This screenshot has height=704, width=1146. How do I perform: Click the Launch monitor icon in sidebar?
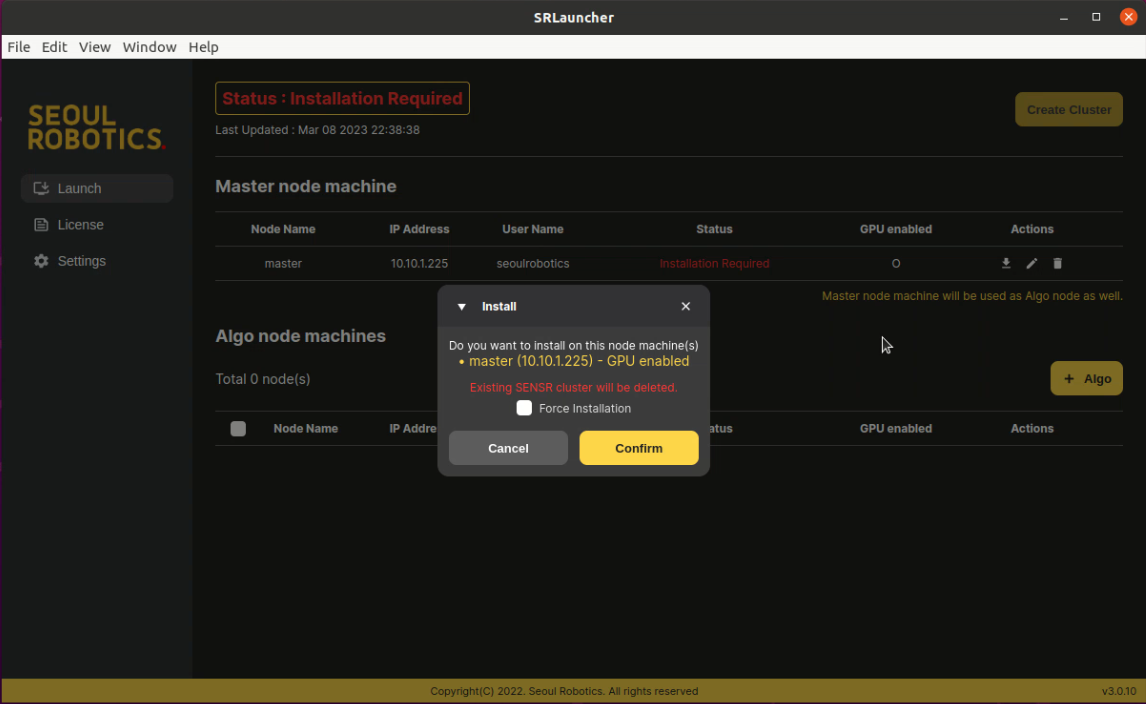(x=41, y=188)
